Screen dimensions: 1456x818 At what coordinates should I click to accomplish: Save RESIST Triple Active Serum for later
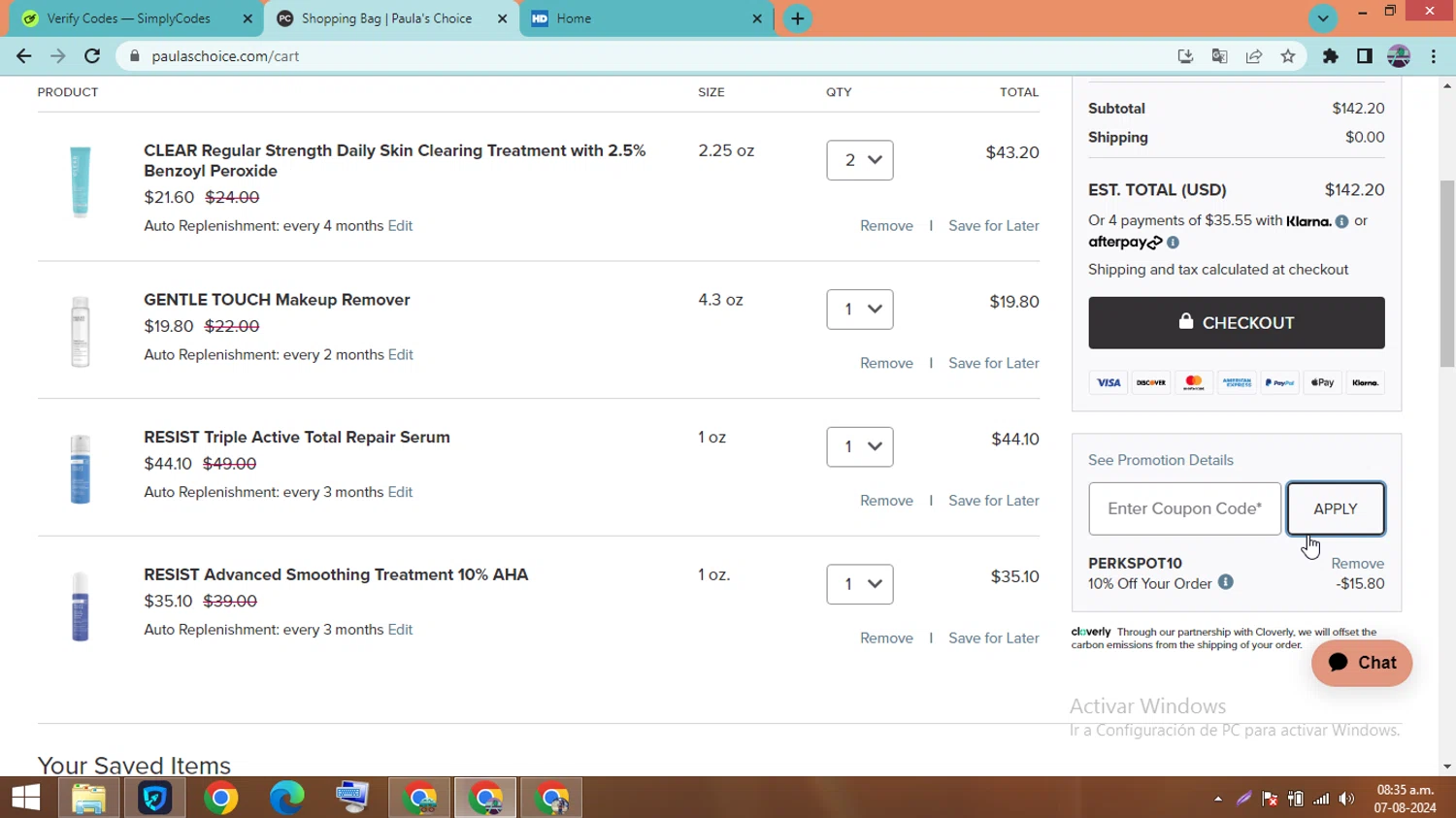pyautogui.click(x=994, y=501)
